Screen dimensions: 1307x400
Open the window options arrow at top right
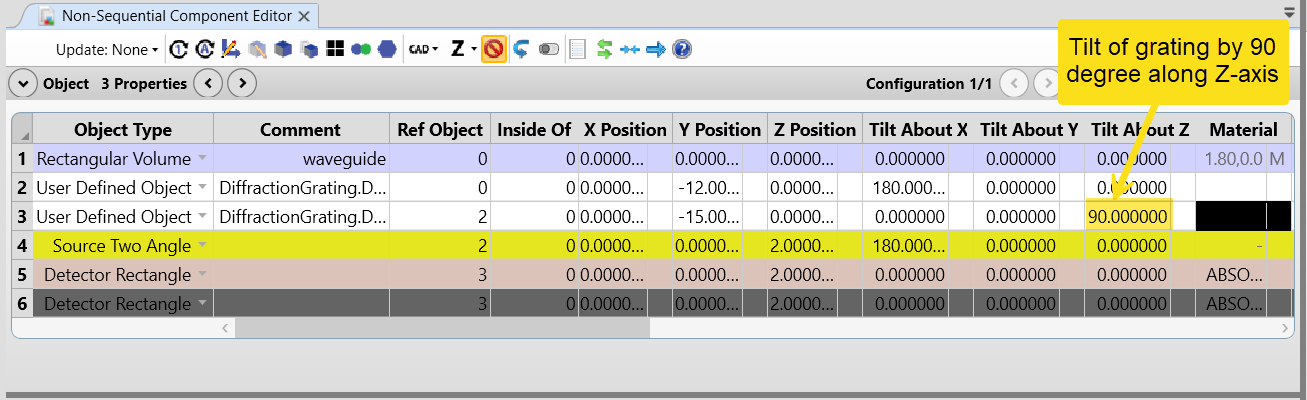click(x=1290, y=12)
